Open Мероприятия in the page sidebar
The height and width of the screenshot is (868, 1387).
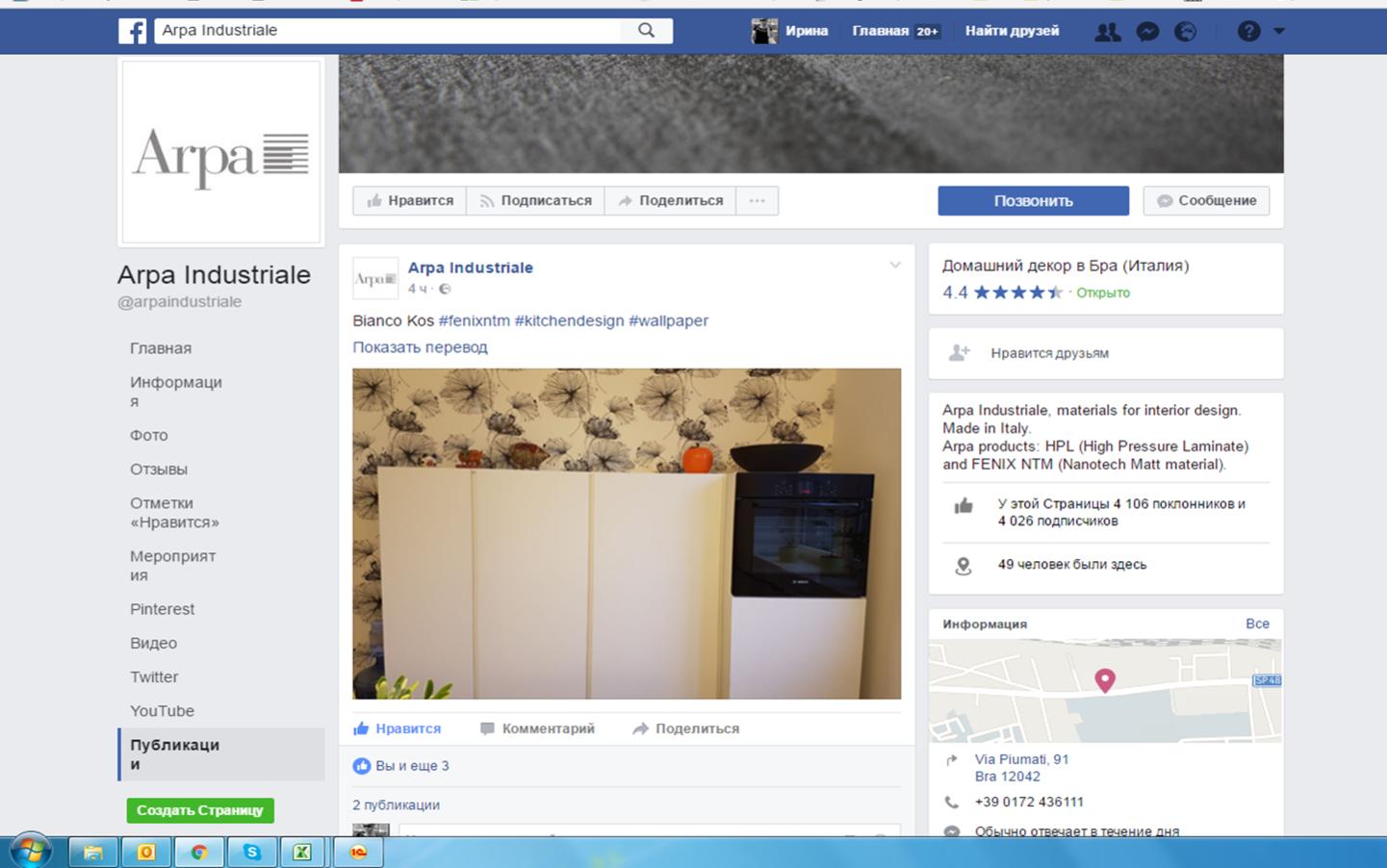click(173, 566)
